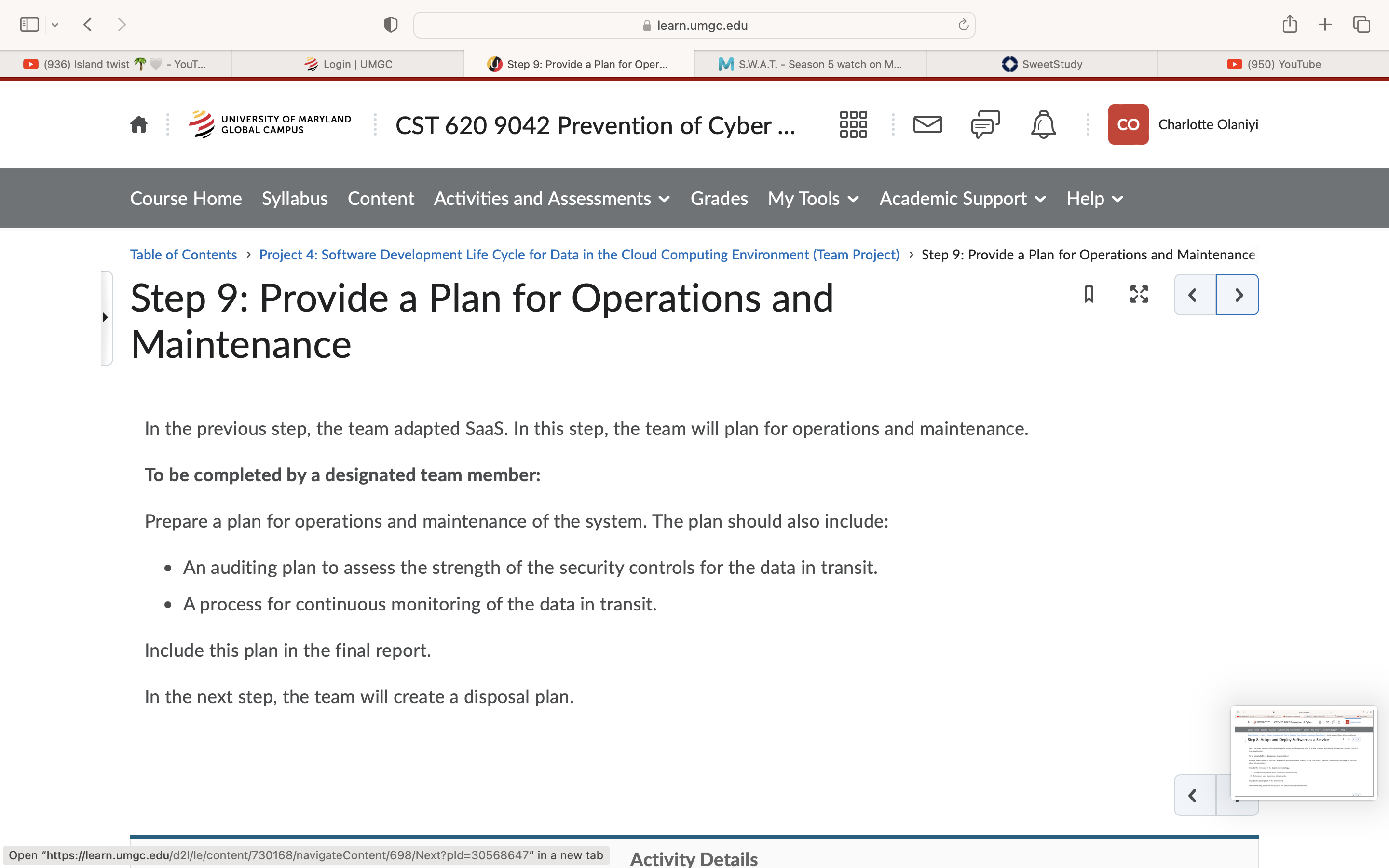This screenshot has height=868, width=1389.
Task: Go to previous topic with the top left chevron
Action: pyautogui.click(x=1195, y=295)
